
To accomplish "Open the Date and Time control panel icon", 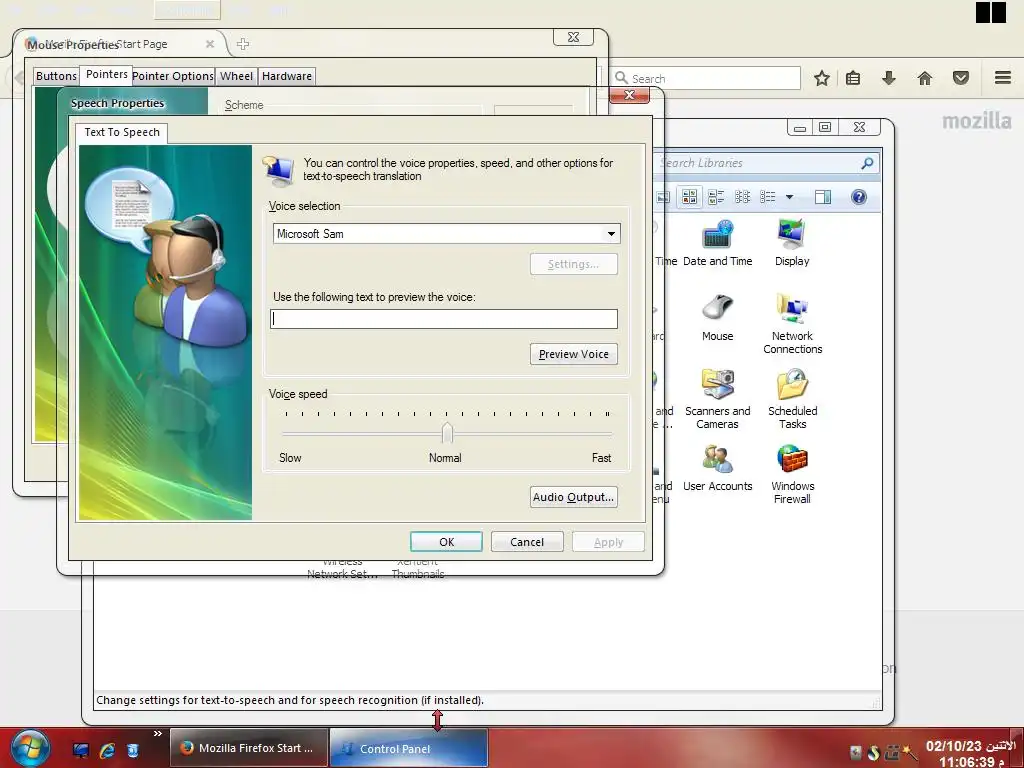I will (x=717, y=244).
